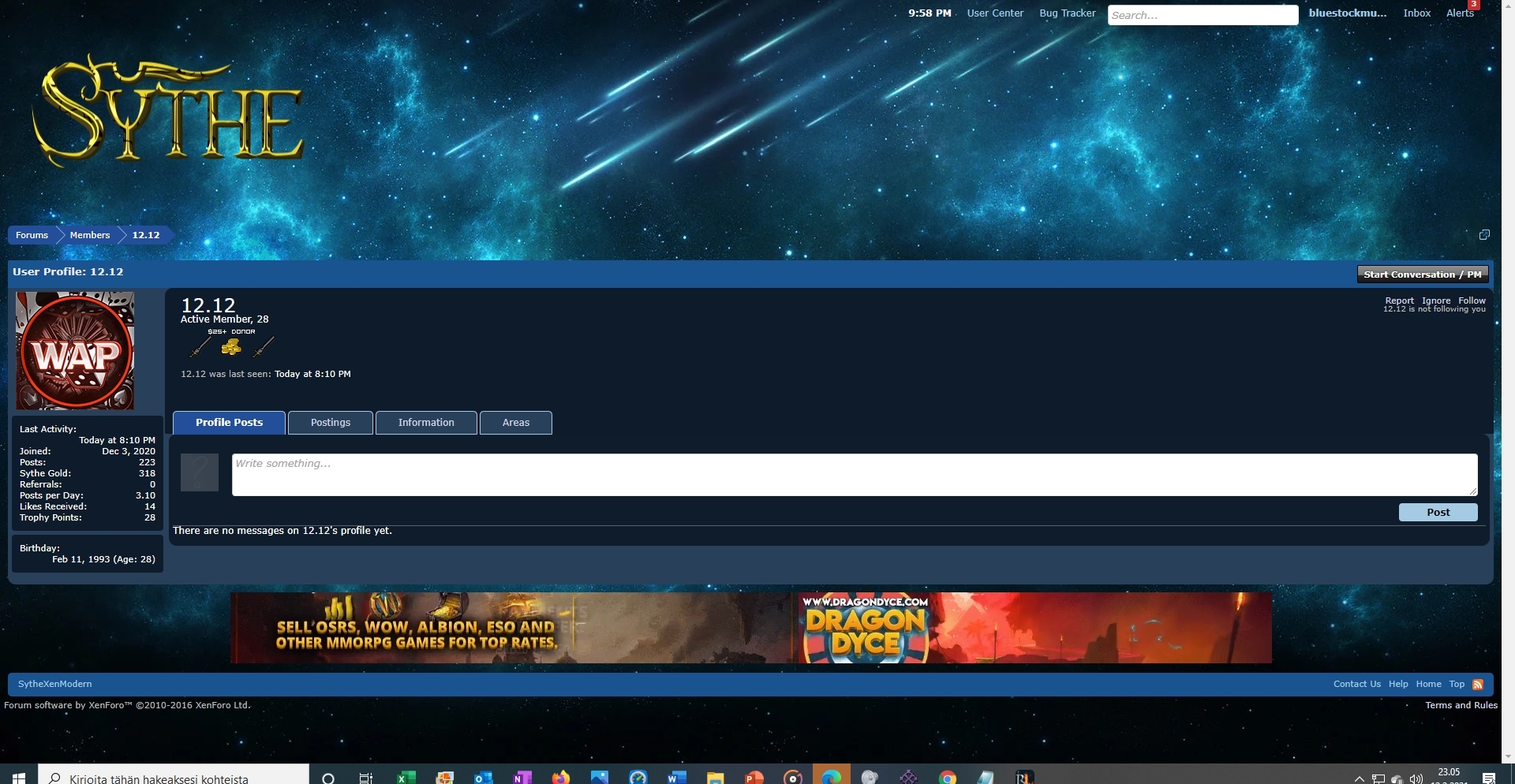Click the WAP profile avatar image
The width and height of the screenshot is (1515, 784).
tap(75, 351)
